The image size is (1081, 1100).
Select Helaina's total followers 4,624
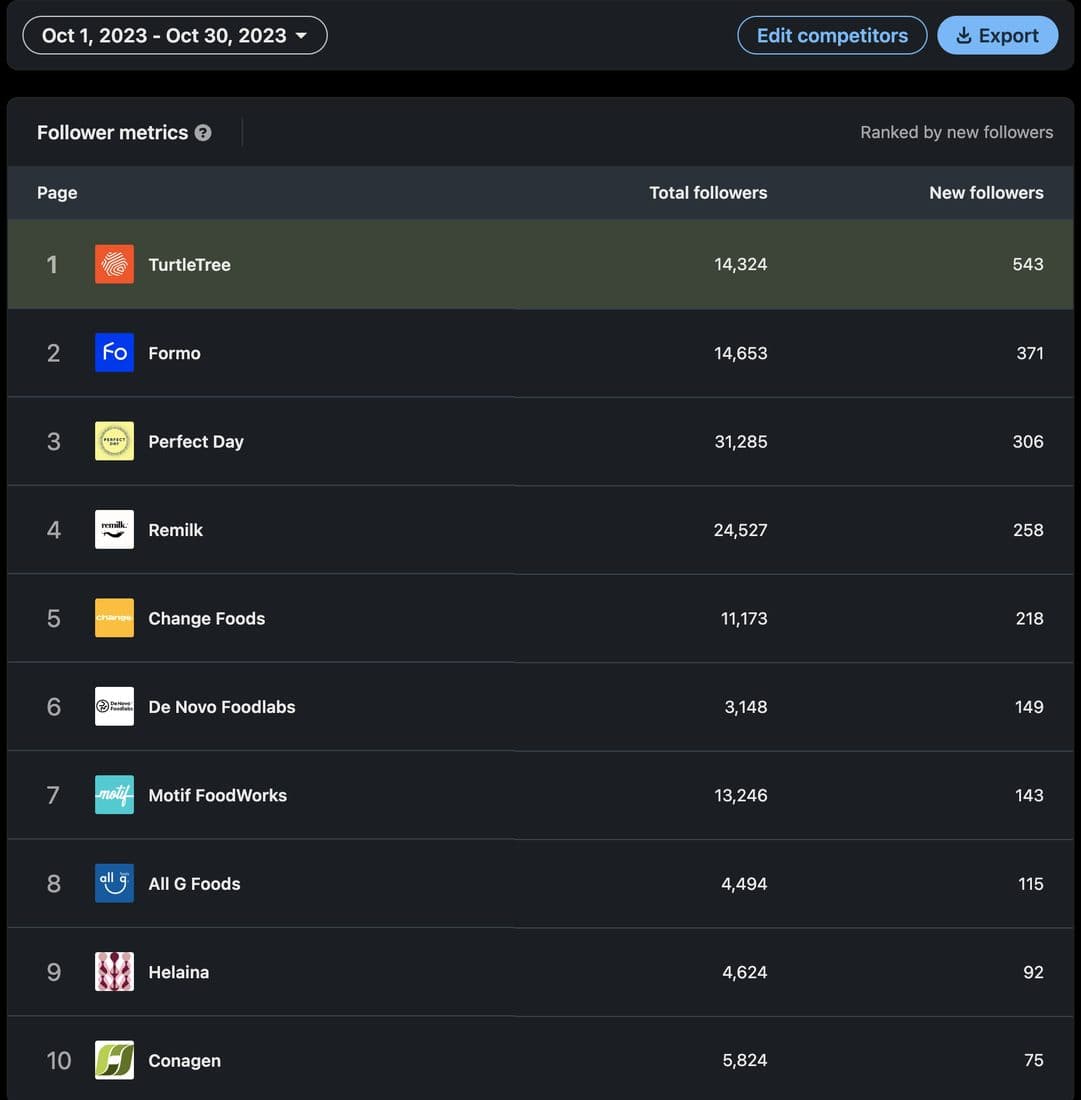(x=744, y=972)
